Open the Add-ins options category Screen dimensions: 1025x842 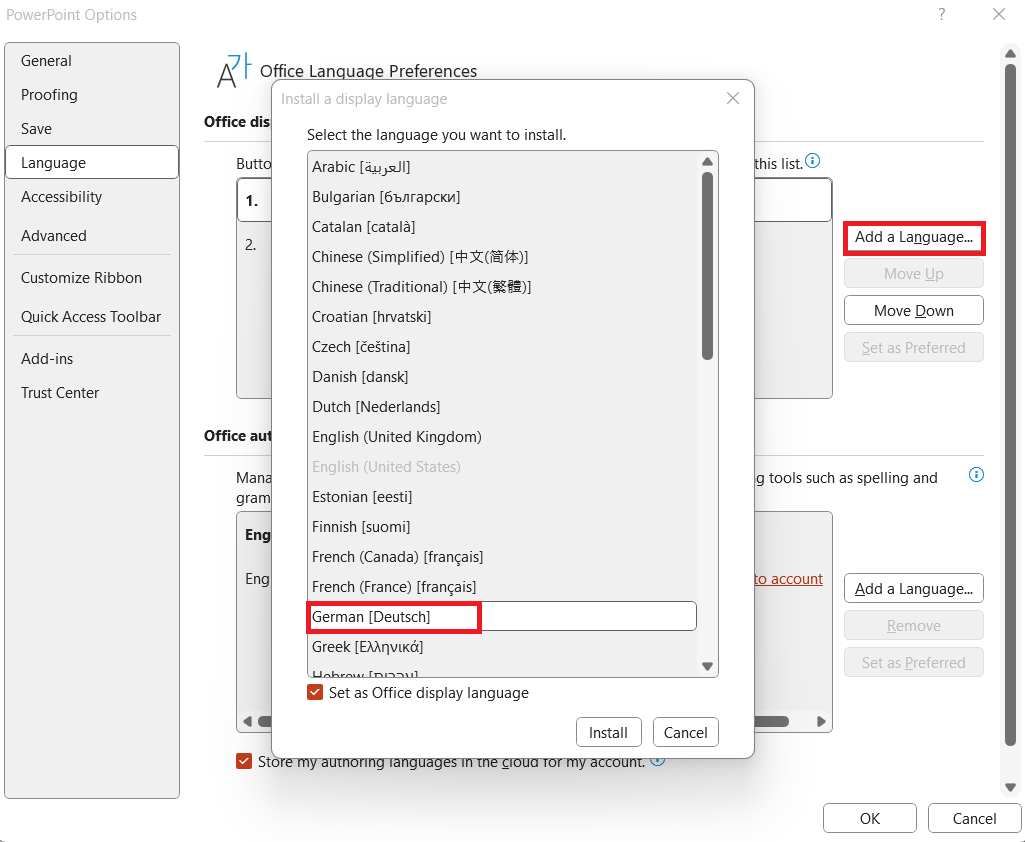point(92,359)
